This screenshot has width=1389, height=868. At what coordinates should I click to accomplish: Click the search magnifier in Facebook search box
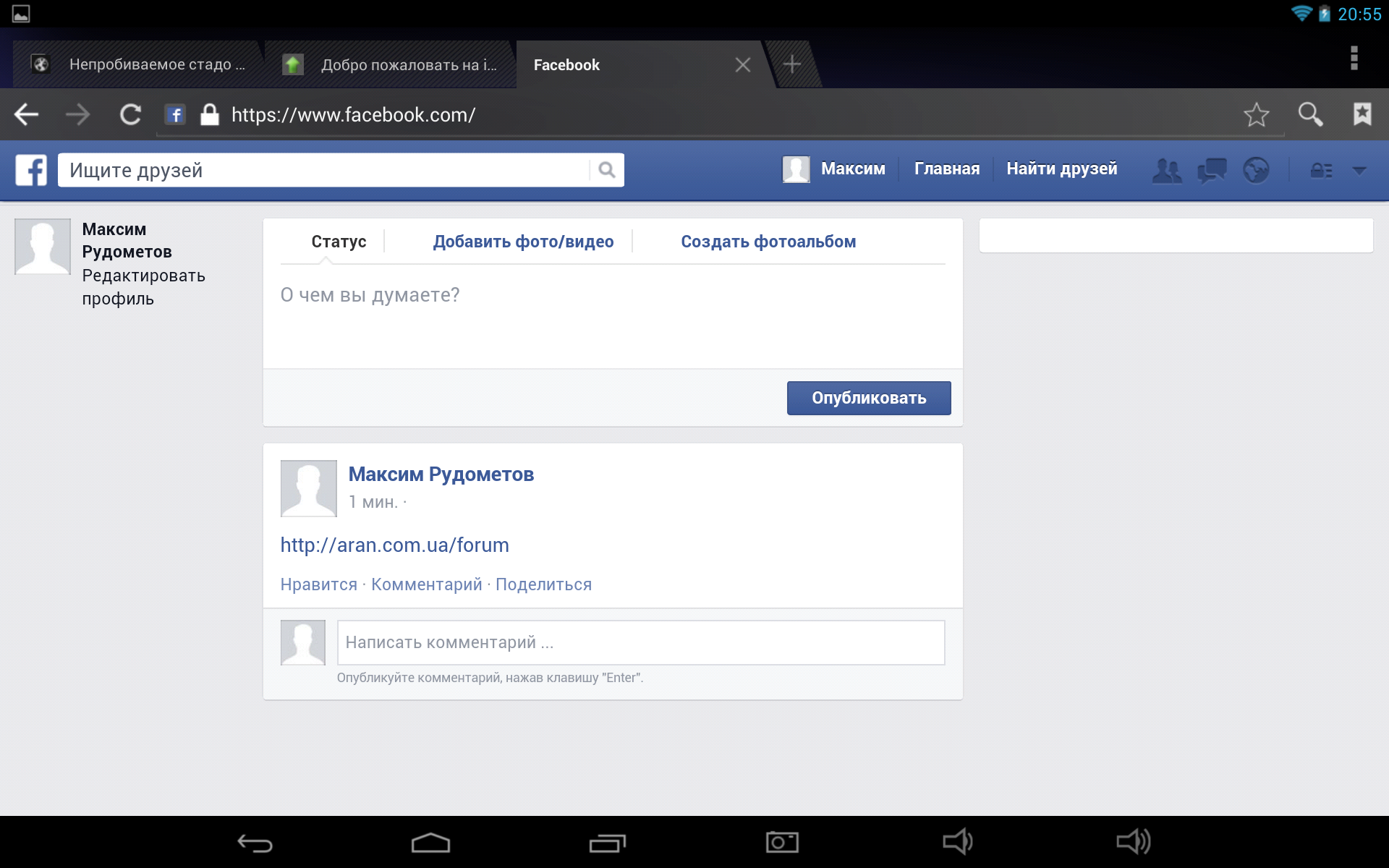point(607,170)
